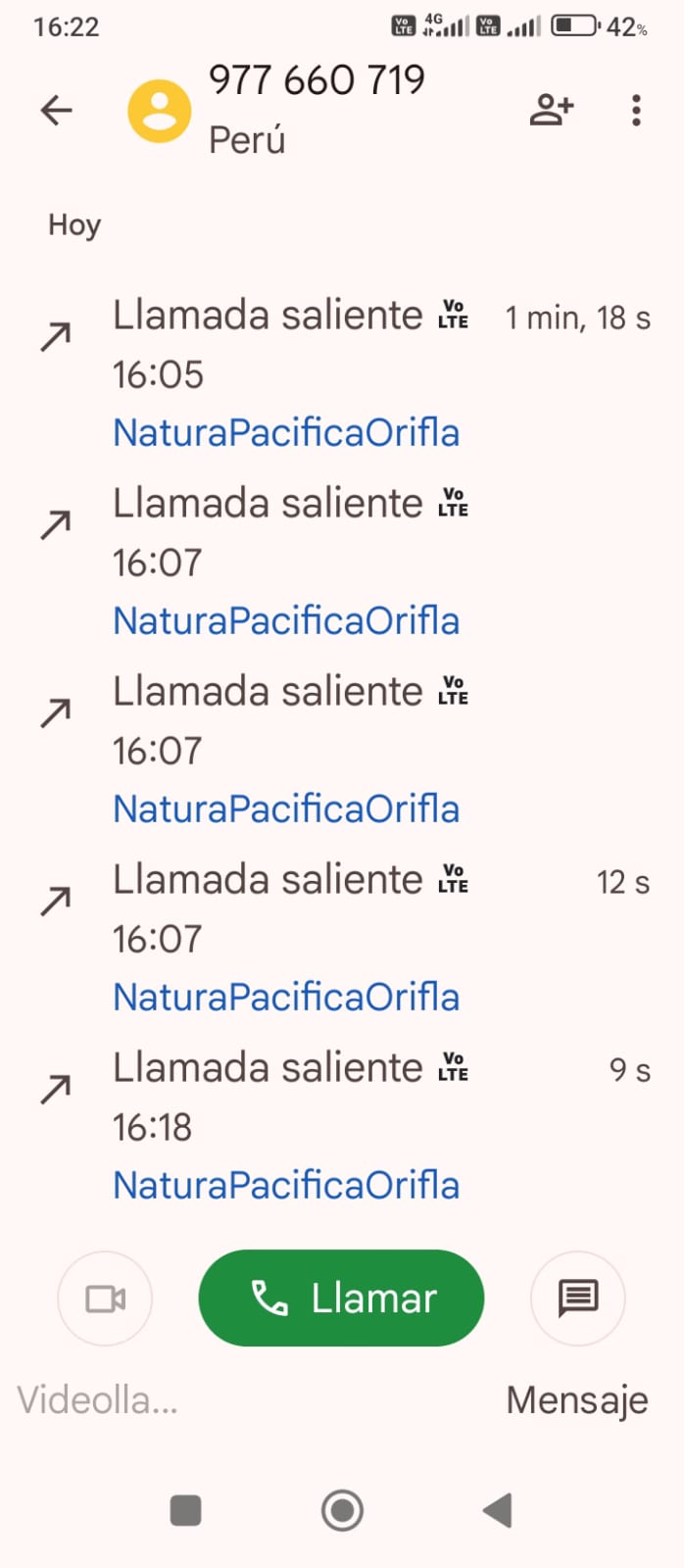Tap the Android back triangle button
Image resolution: width=684 pixels, height=1568 pixels.
click(498, 1510)
